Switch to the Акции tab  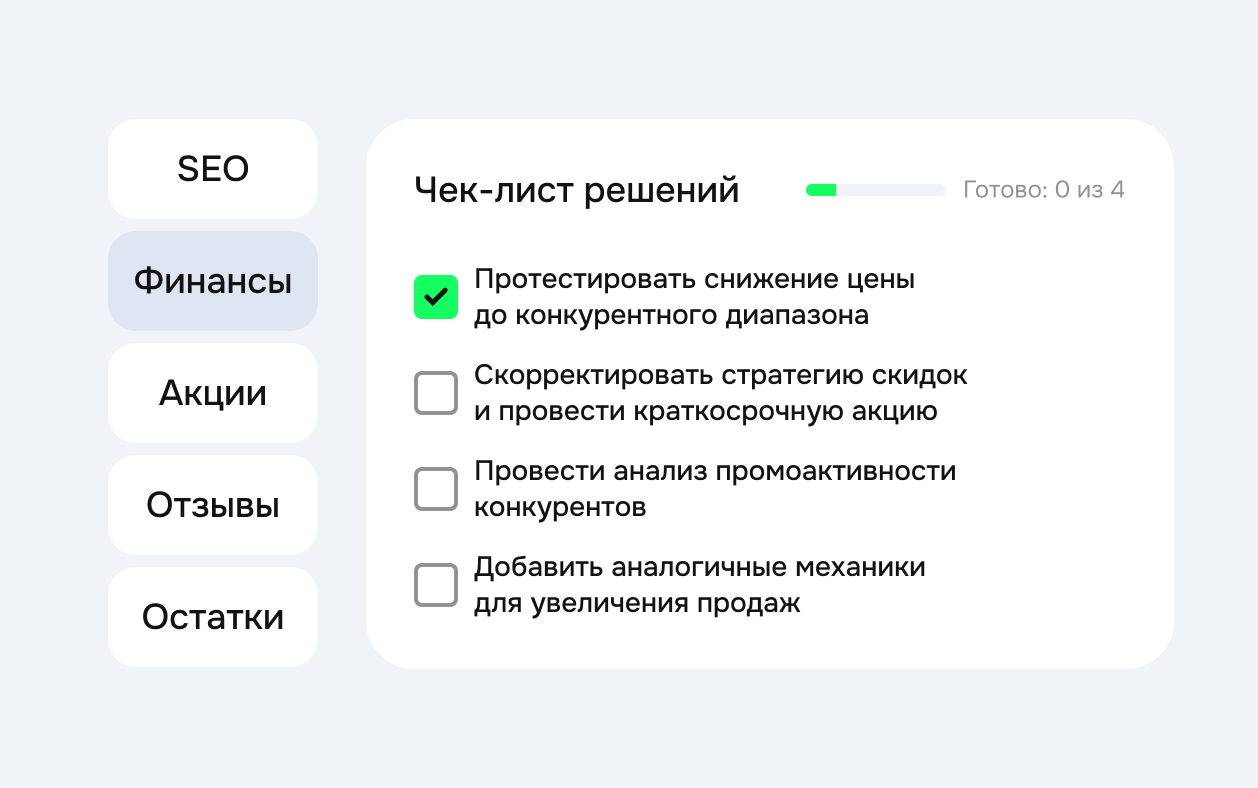point(213,393)
